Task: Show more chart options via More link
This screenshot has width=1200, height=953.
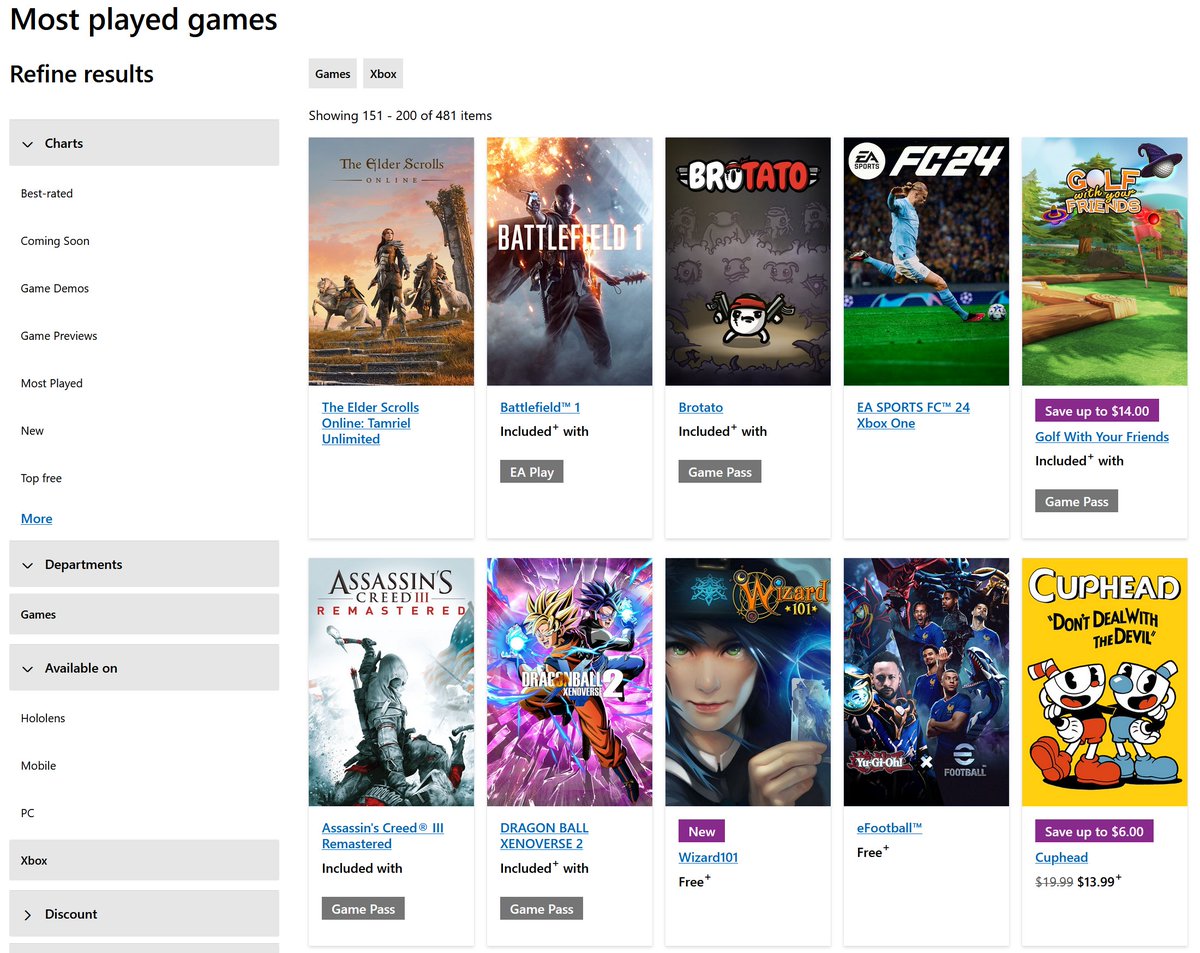Action: pos(37,518)
